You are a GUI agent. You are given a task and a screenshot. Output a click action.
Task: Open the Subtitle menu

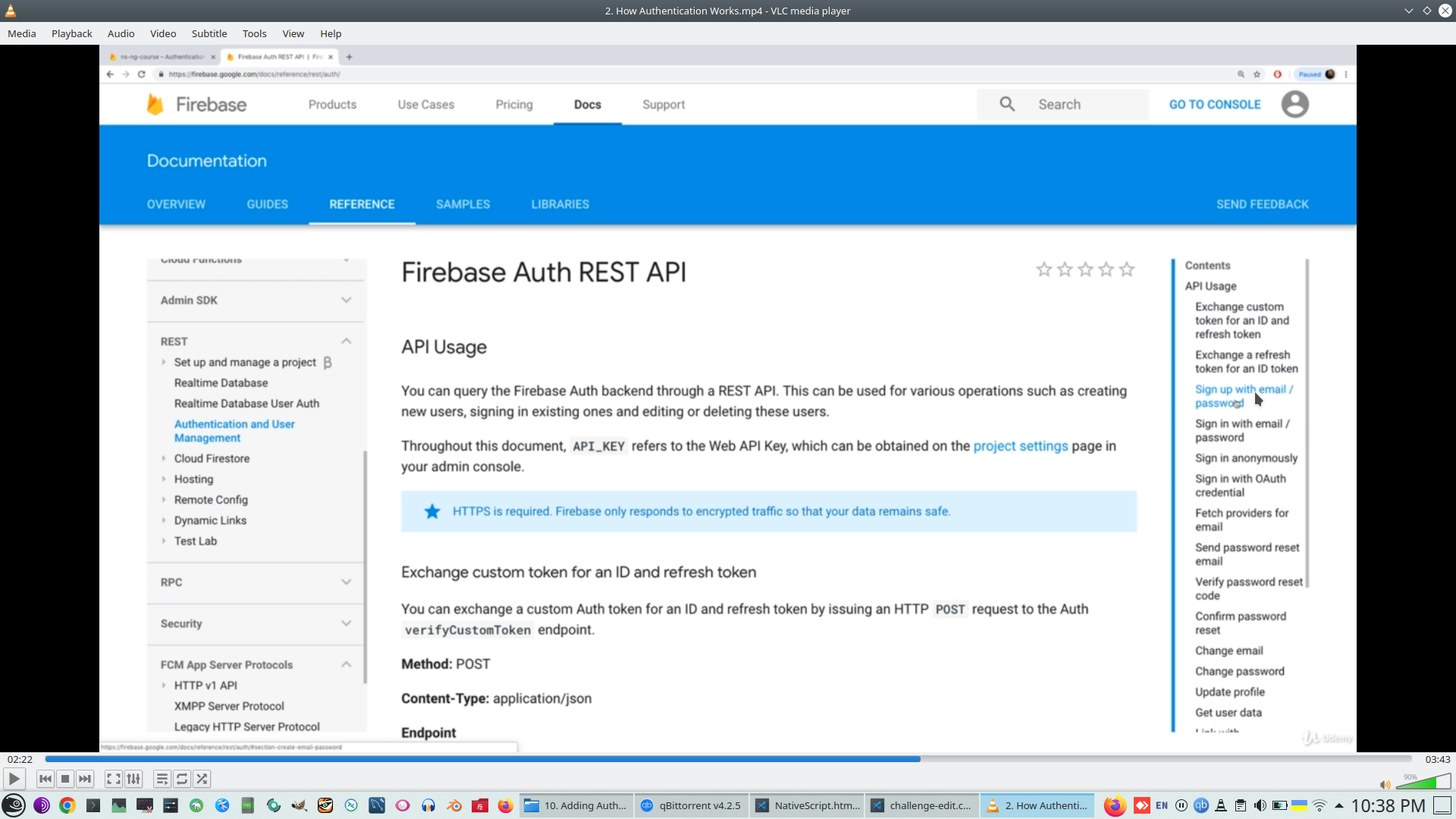[209, 33]
